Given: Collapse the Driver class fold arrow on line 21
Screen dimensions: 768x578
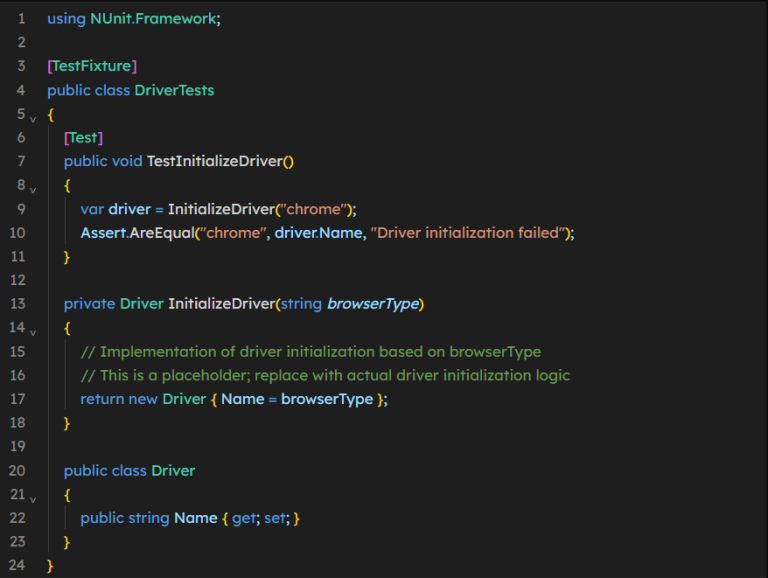Looking at the screenshot, I should coord(33,498).
